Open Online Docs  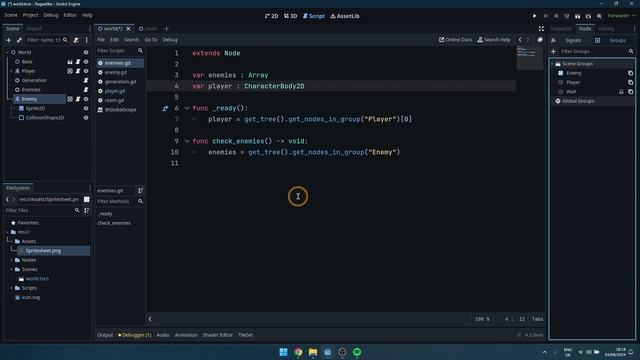tap(455, 40)
